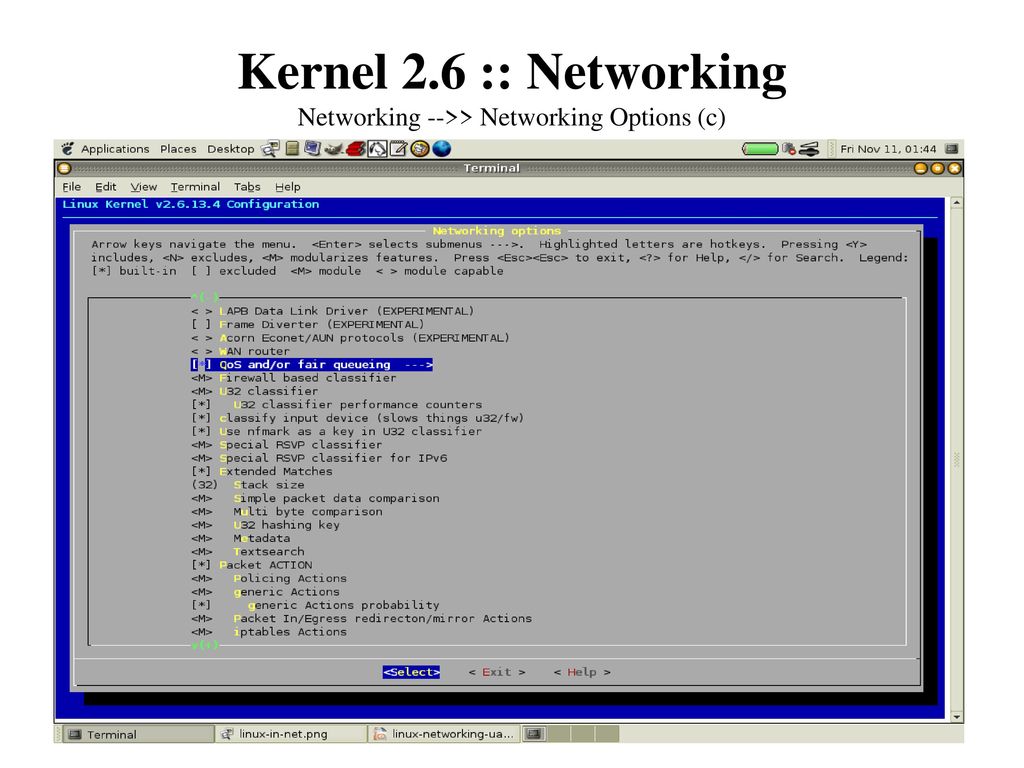Screen dimensions: 1024x768
Task: Click the GNOME foot logo icon
Action: pyautogui.click(x=67, y=149)
